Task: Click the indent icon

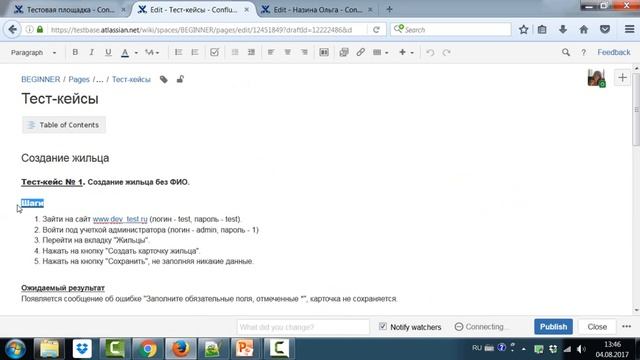Action: 251,52
